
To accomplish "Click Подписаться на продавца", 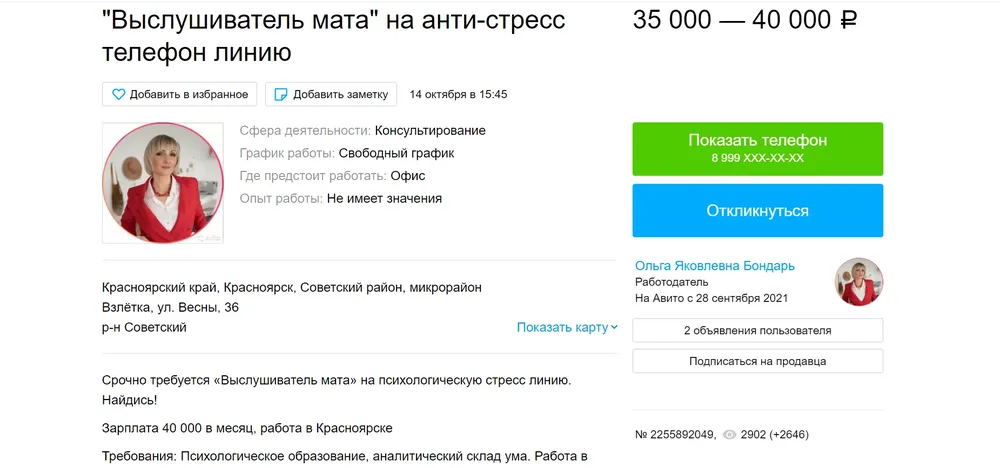I will pyautogui.click(x=757, y=361).
